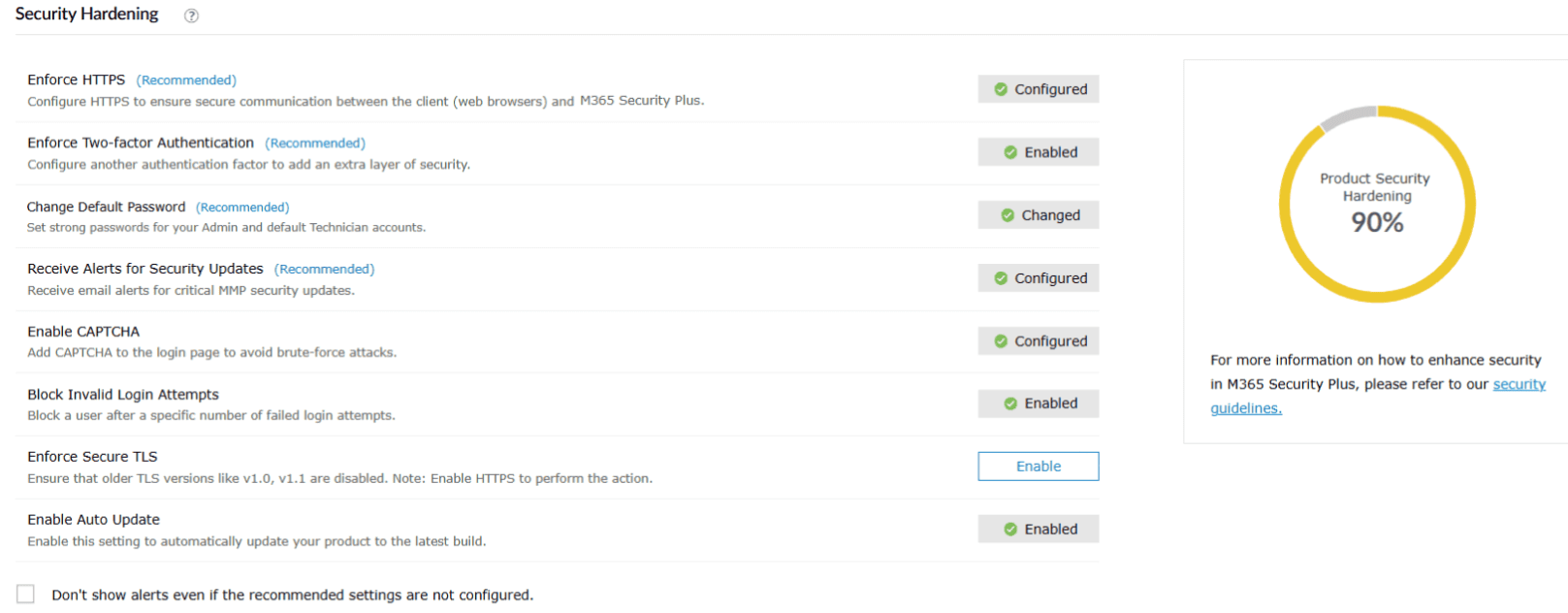Open the security guidelines link
1568x613 pixels.
point(1519,385)
